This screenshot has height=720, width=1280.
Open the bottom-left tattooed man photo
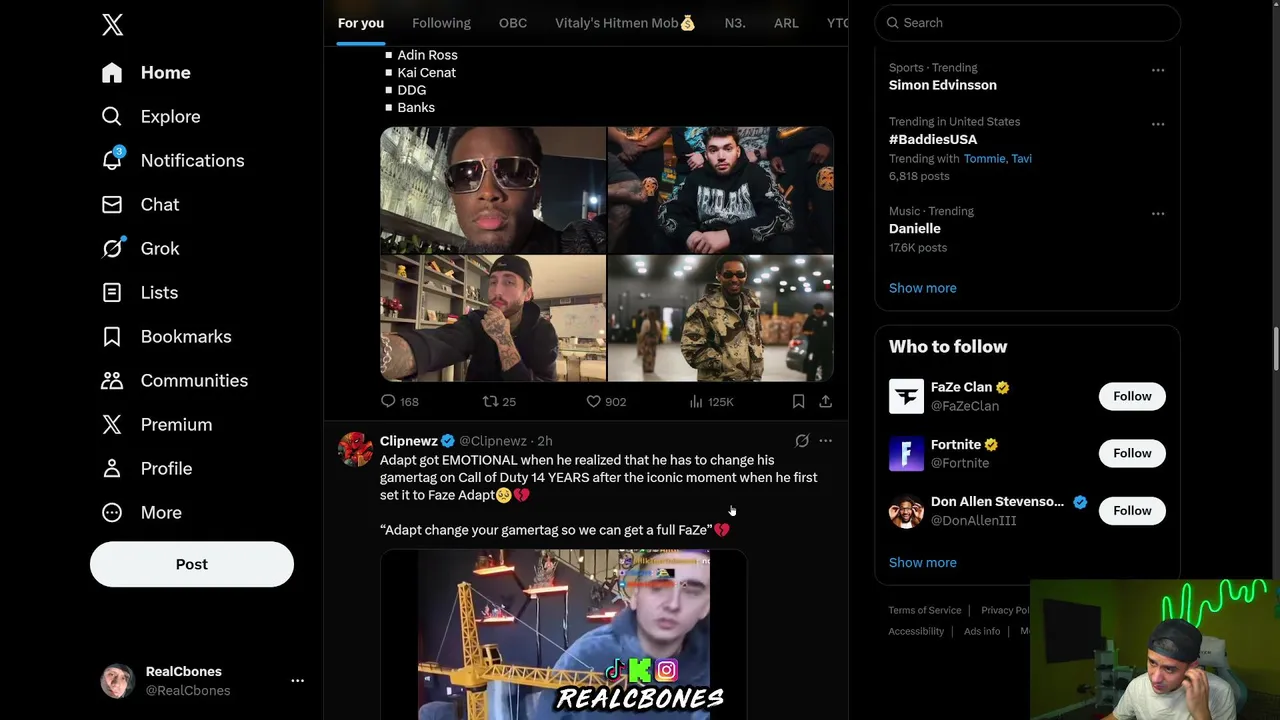click(493, 318)
